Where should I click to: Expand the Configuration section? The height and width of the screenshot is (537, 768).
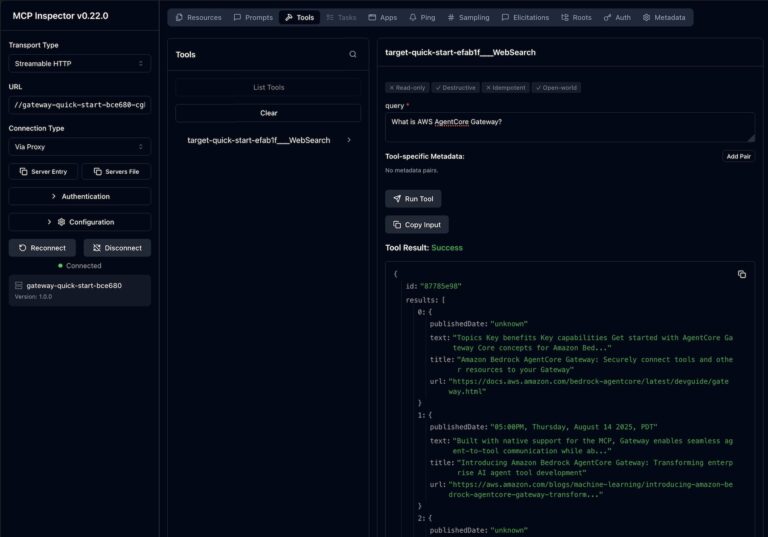click(79, 222)
